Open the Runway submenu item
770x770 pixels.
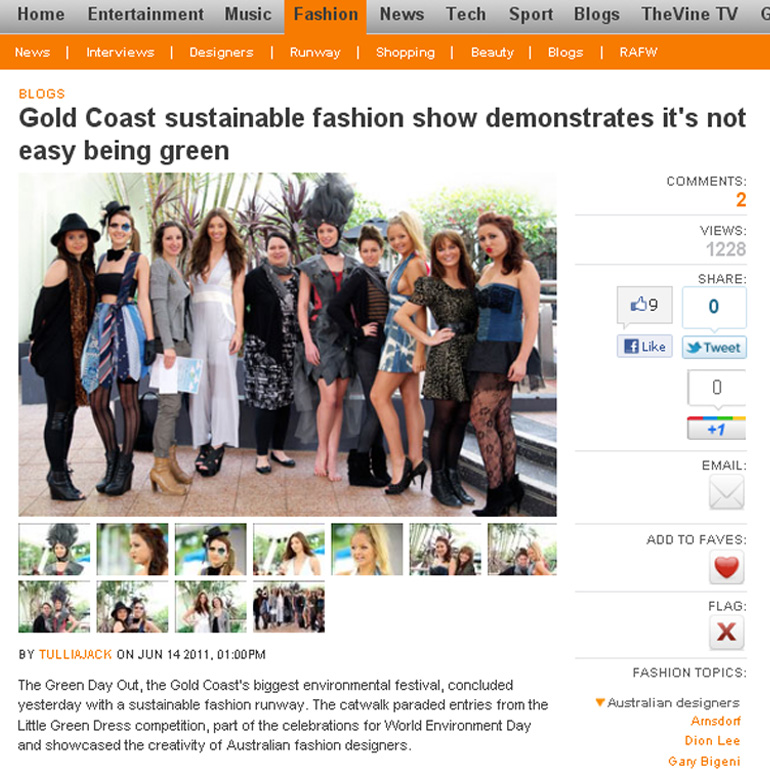pos(315,52)
